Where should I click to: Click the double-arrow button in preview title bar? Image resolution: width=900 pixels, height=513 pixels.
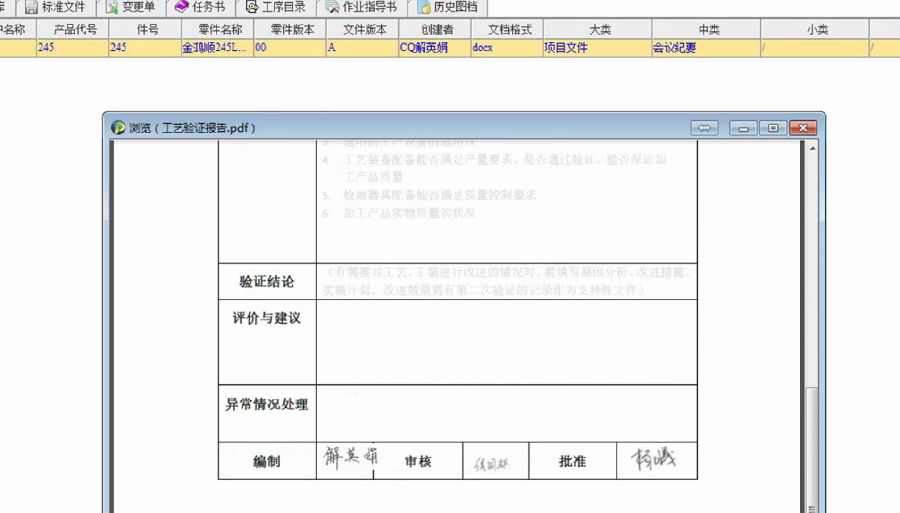[704, 127]
